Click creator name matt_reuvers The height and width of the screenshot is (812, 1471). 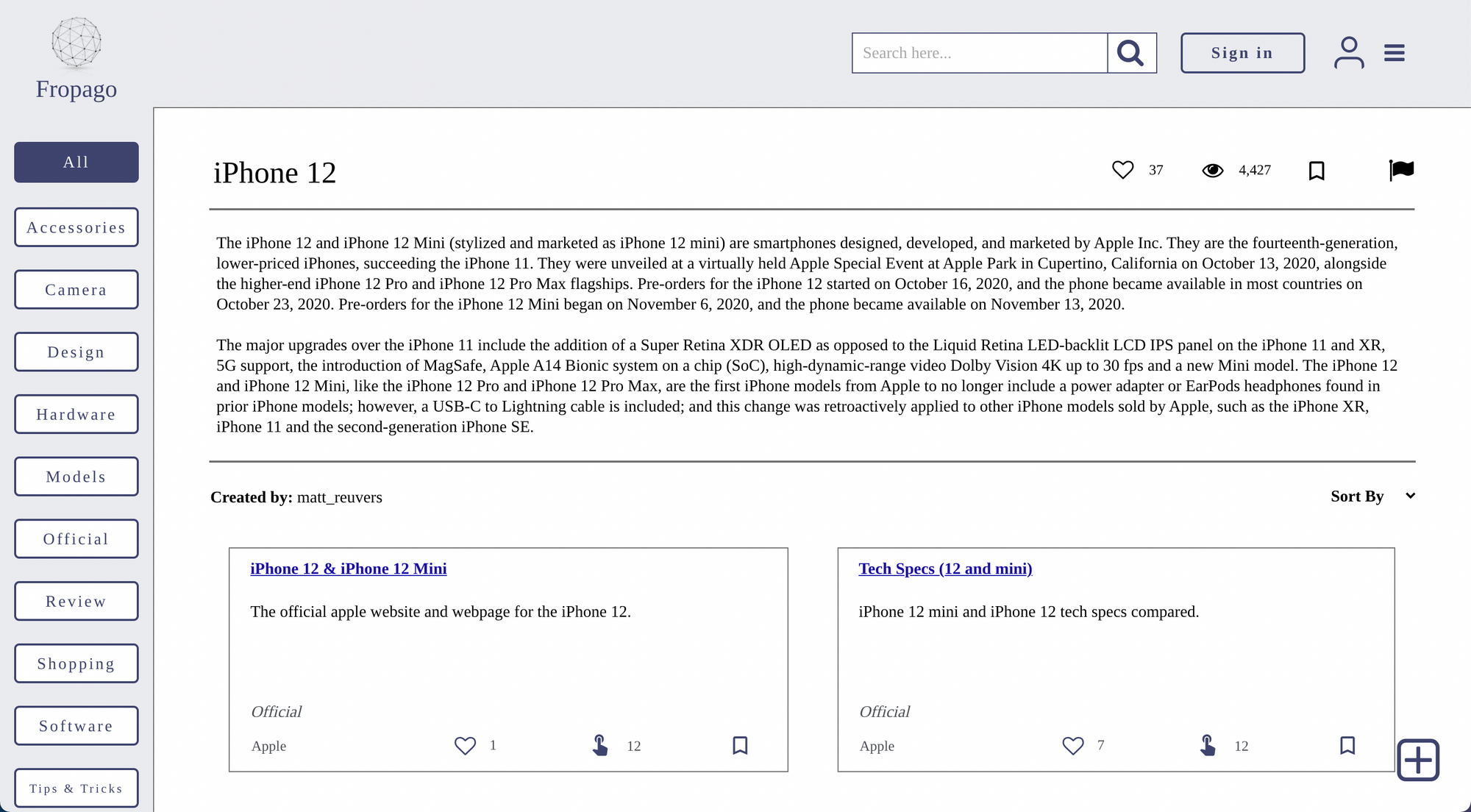click(340, 497)
